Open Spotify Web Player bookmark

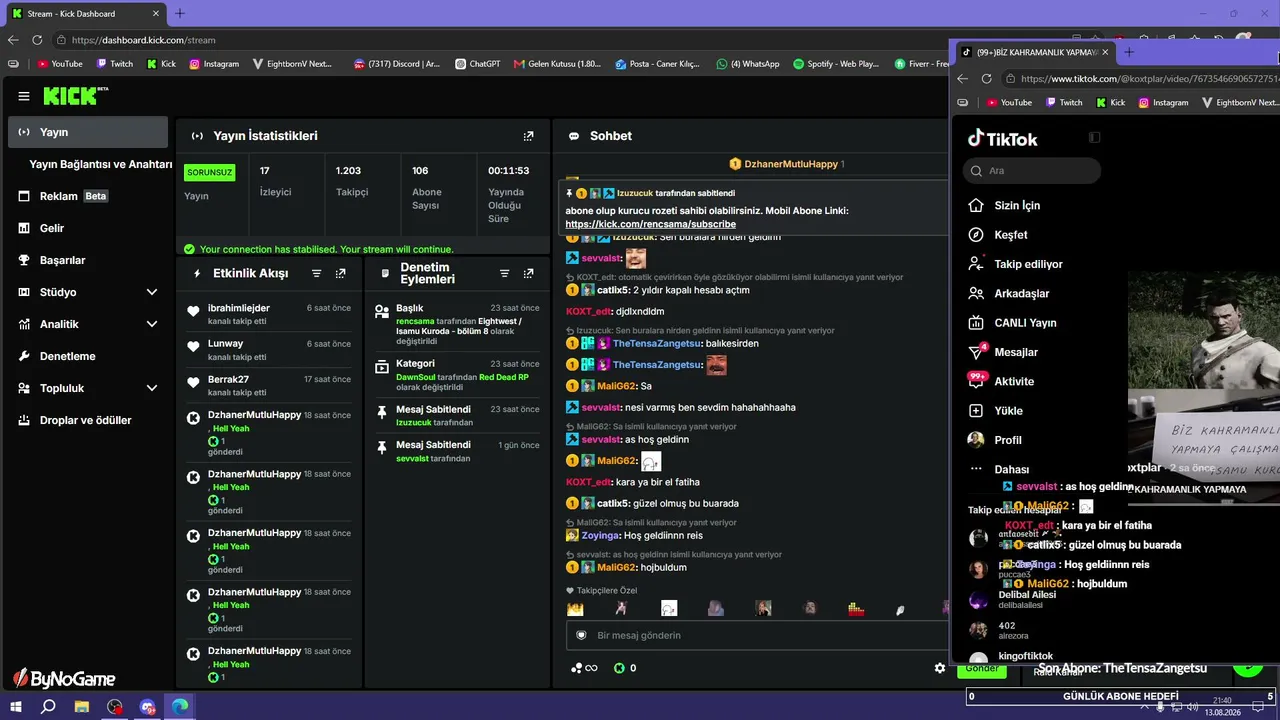(835, 64)
